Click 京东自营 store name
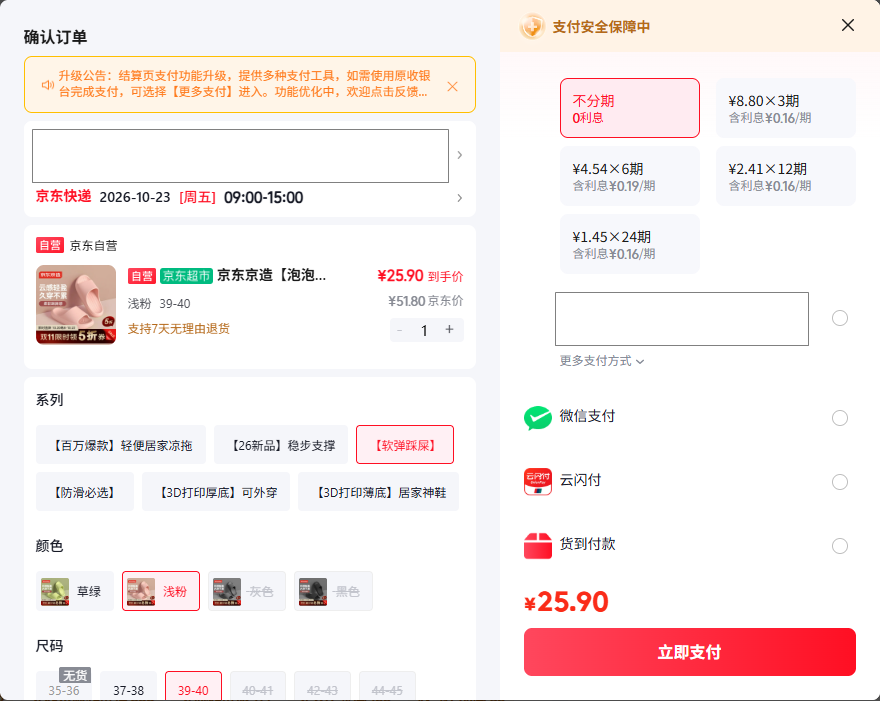This screenshot has height=701, width=880. [x=94, y=246]
